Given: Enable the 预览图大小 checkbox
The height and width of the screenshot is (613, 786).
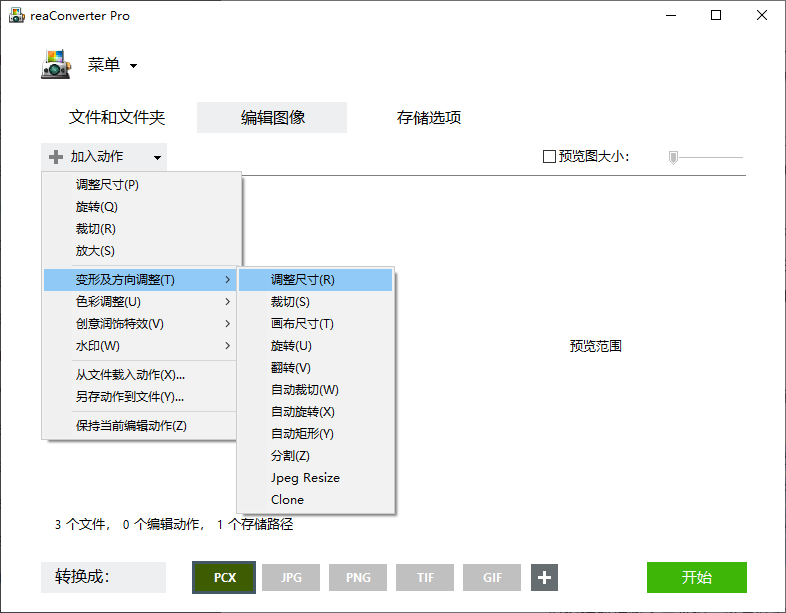Looking at the screenshot, I should (549, 157).
